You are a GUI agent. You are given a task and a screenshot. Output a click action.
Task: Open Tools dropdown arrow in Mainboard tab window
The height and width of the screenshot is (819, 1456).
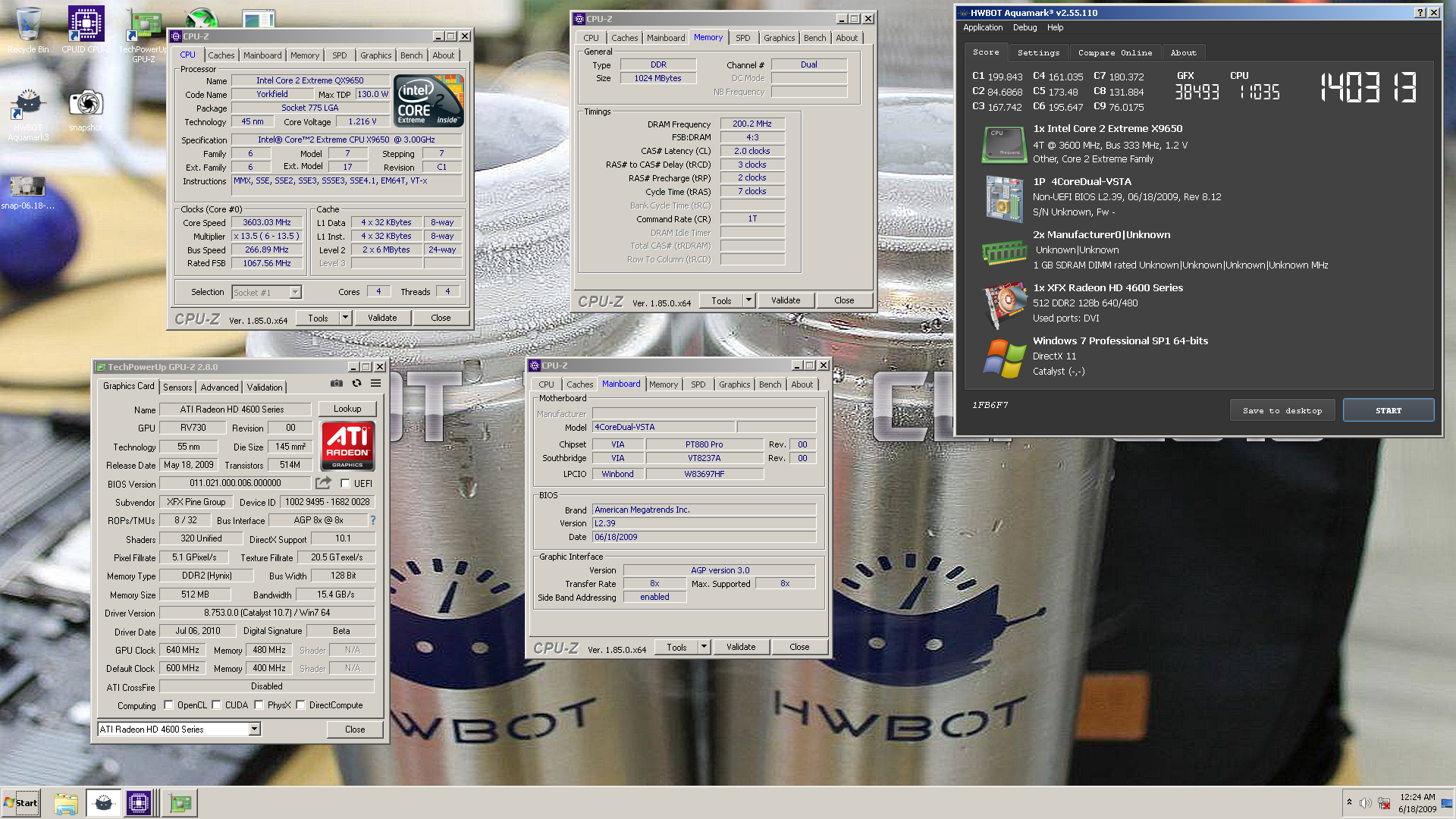point(704,647)
